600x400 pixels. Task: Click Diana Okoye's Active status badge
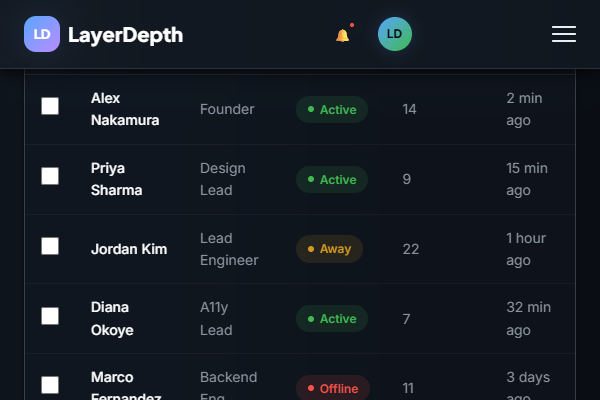coord(332,319)
